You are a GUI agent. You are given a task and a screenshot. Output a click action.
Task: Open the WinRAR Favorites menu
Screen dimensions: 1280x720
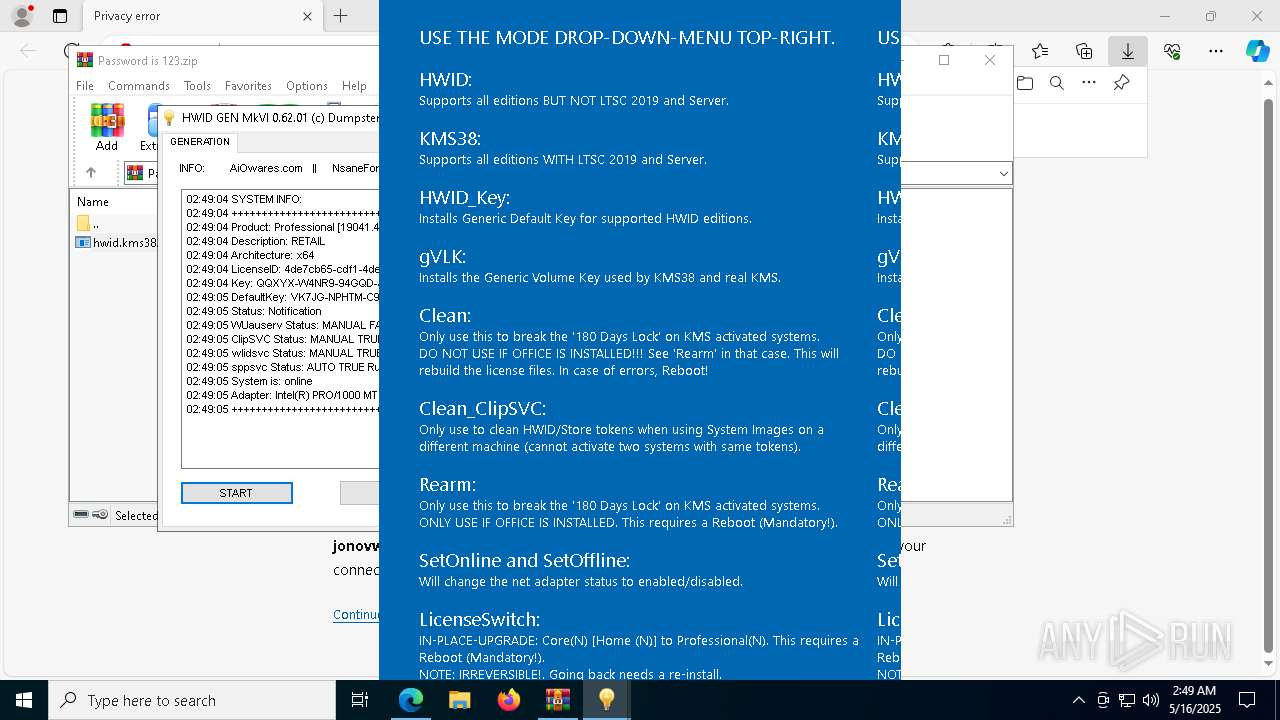point(248,86)
